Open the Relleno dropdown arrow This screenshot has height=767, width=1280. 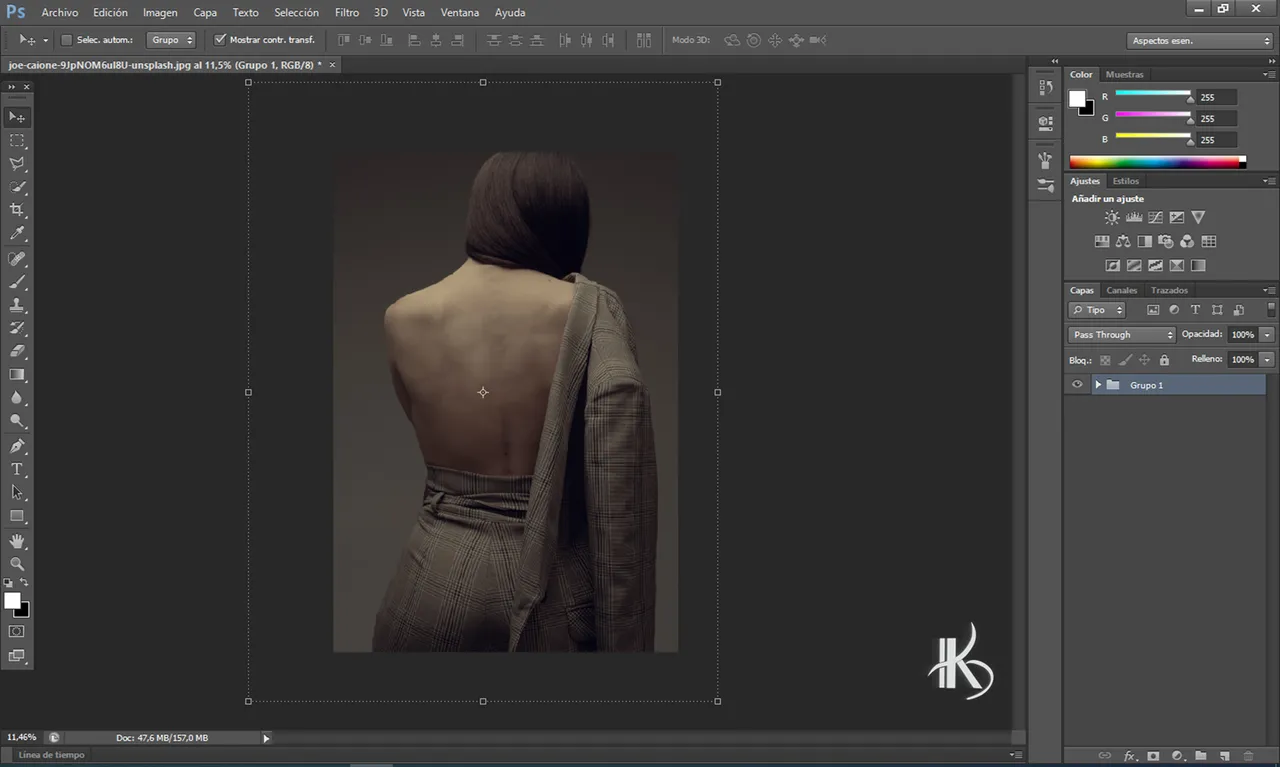(x=1267, y=359)
